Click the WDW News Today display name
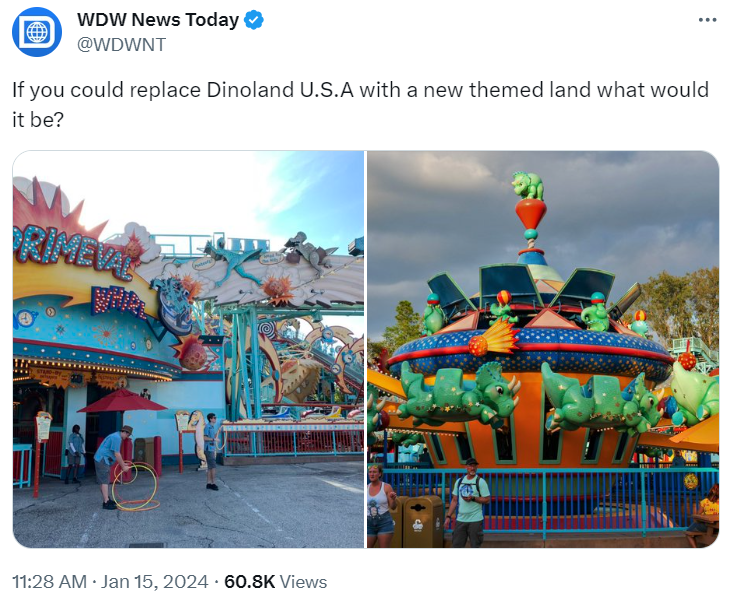 click(158, 20)
